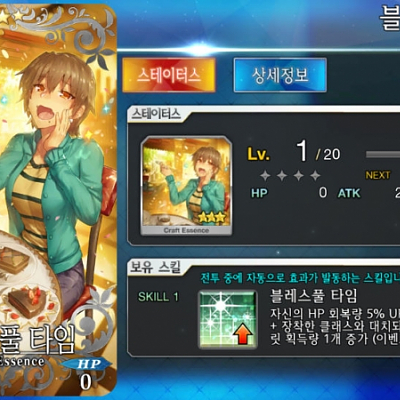The image size is (400, 400).
Task: Tap the experience progress bar
Action: click(x=383, y=154)
